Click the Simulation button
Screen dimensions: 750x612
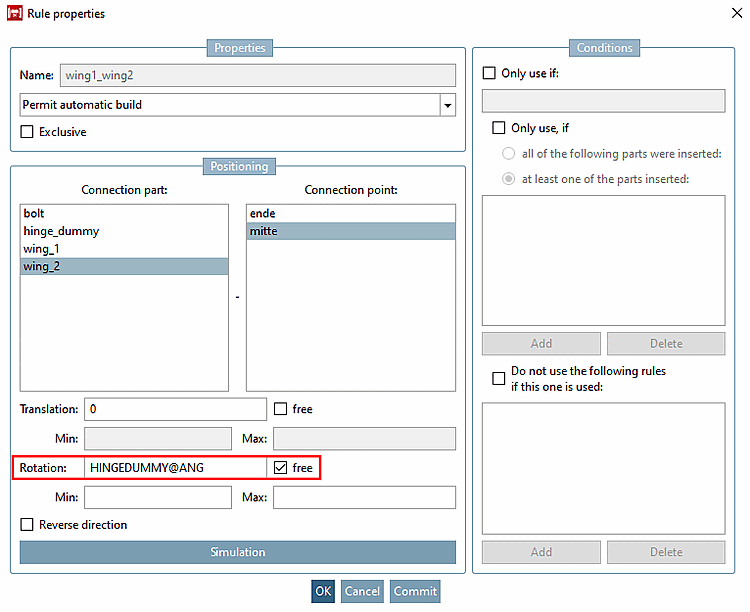[237, 552]
